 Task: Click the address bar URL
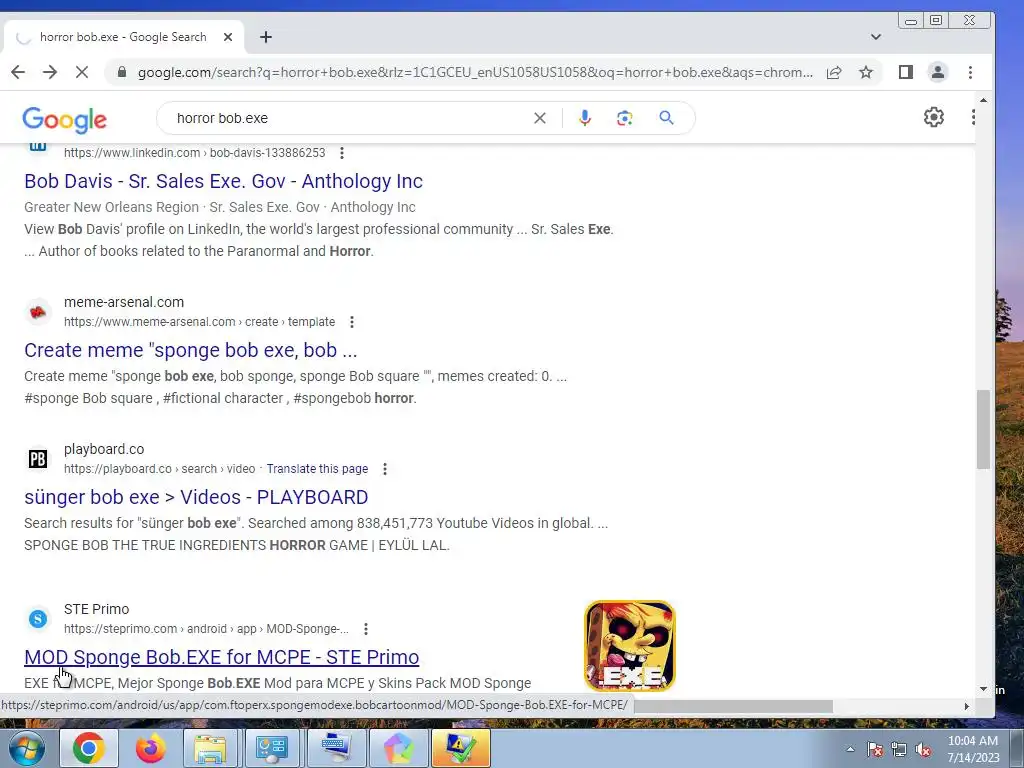coord(475,72)
